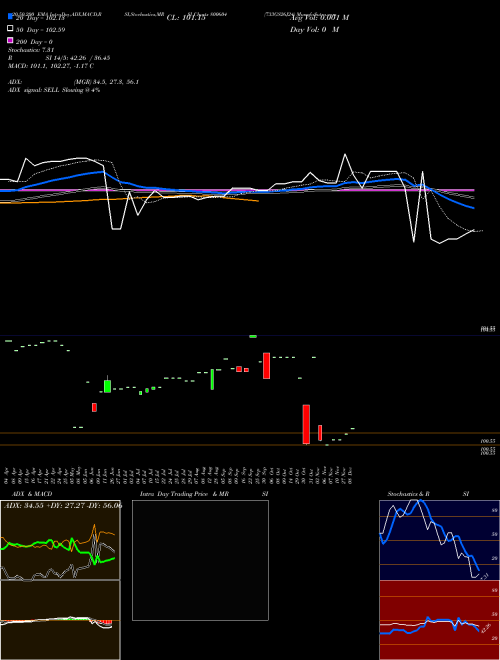Select the '20 Day = 102.13' legend text

pos(40,18)
